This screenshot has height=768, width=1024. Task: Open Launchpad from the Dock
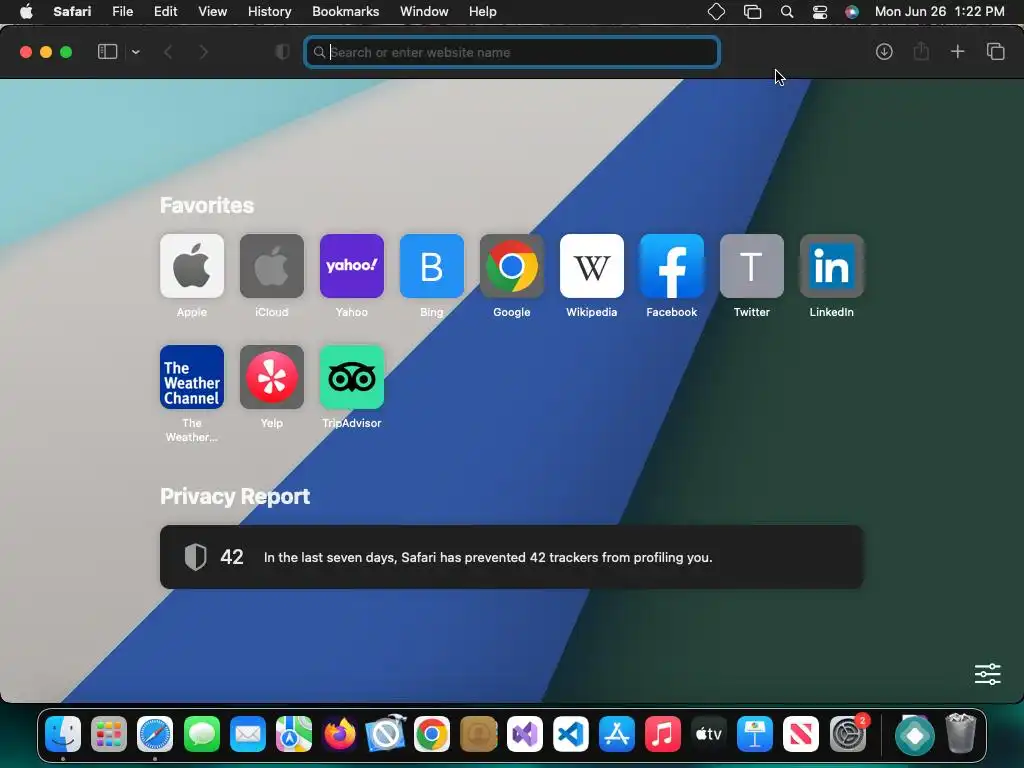pos(109,734)
